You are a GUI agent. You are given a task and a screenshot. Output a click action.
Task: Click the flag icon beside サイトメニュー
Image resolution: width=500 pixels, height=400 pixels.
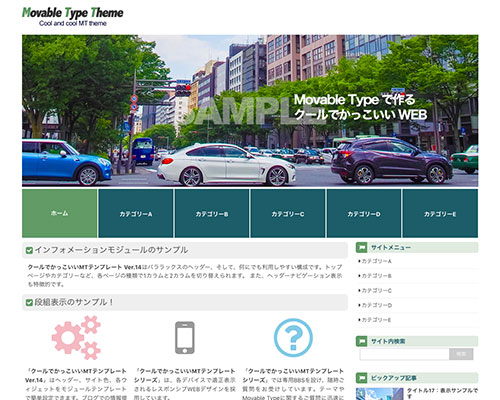361,248
